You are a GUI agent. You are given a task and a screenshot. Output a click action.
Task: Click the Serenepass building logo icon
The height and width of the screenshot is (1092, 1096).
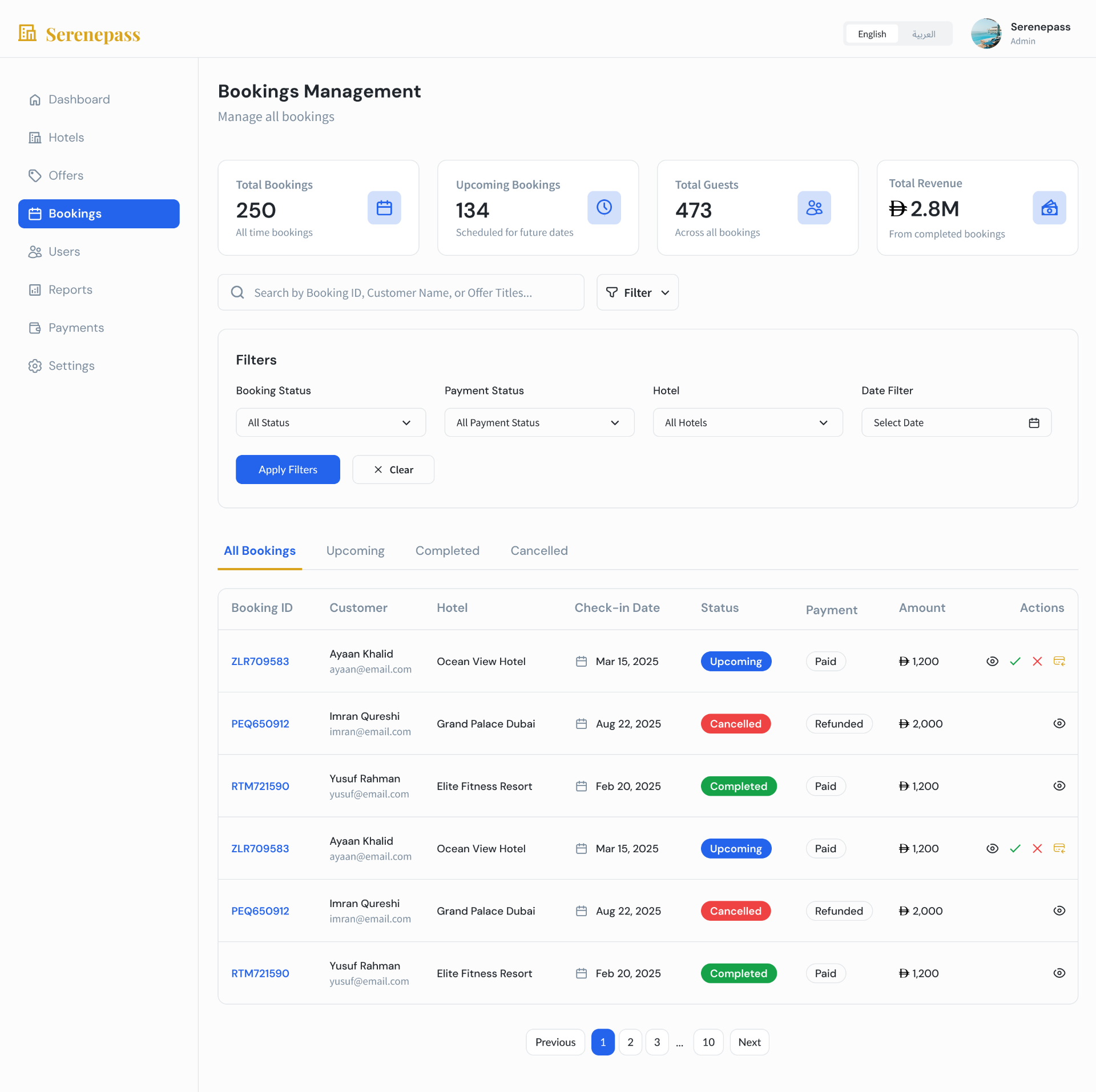(27, 33)
